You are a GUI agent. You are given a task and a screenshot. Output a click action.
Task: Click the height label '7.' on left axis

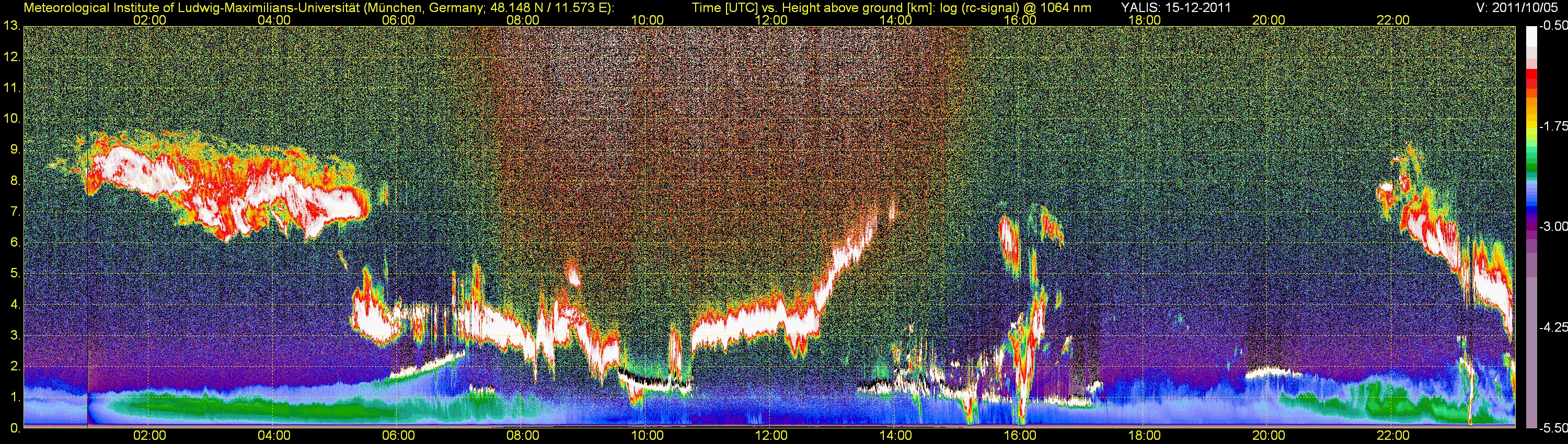point(15,212)
